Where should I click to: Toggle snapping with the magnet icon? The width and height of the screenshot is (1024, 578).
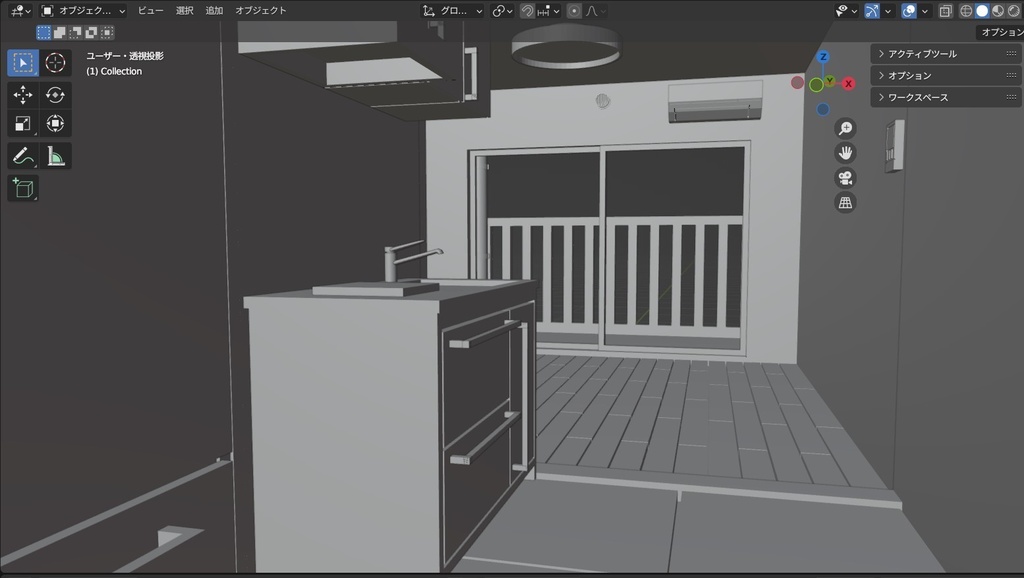[527, 10]
